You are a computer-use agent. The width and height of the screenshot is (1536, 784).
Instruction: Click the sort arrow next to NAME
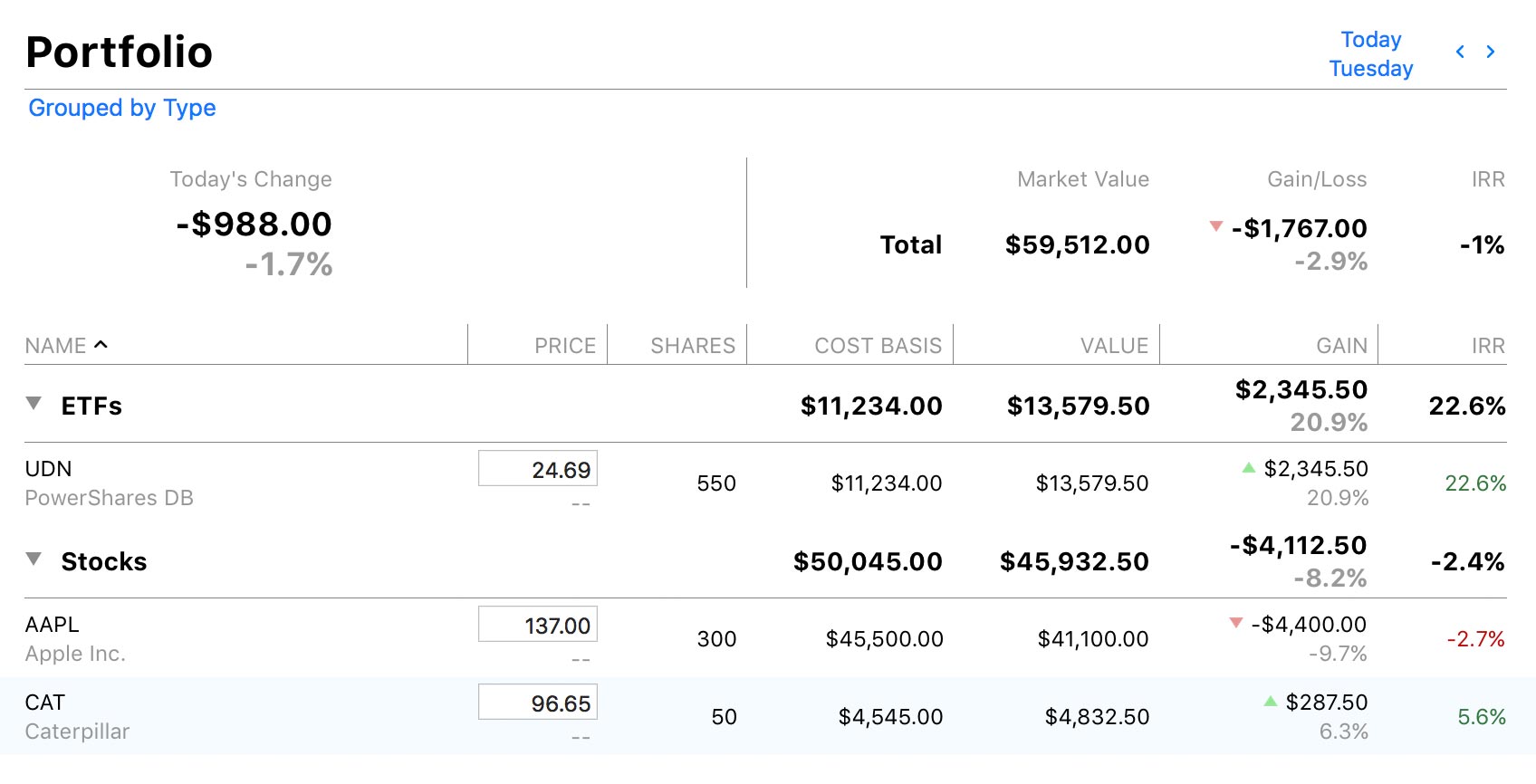click(101, 345)
